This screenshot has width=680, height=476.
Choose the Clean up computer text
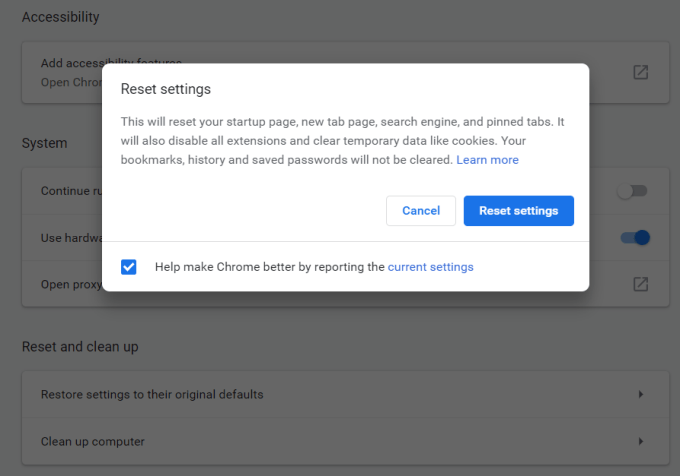coord(93,441)
